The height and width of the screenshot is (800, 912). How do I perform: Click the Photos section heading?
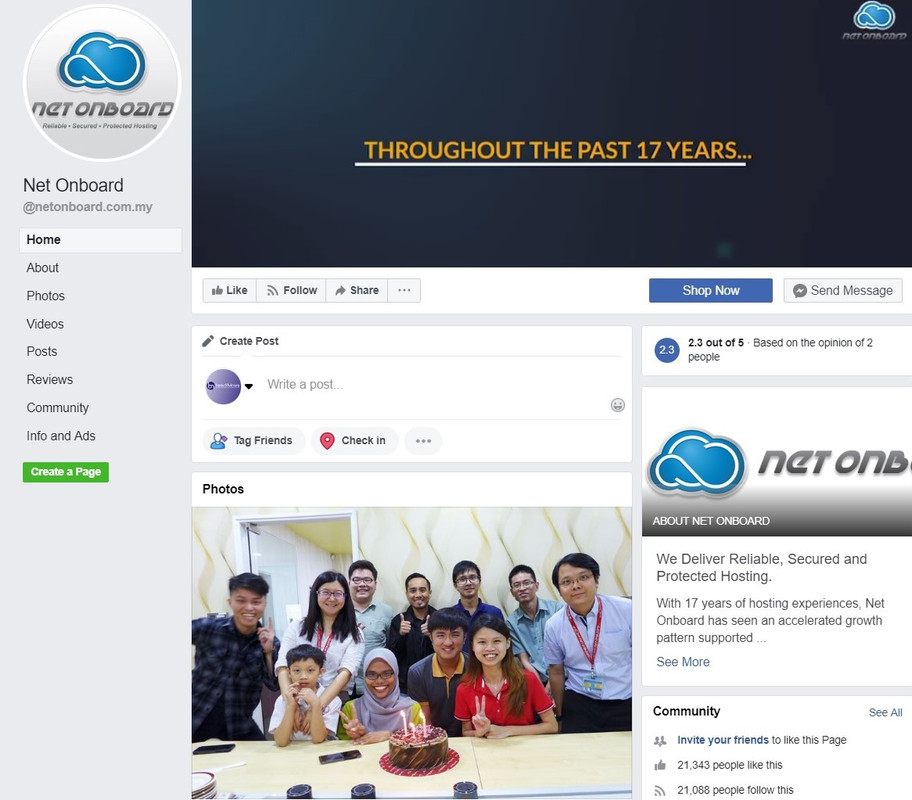223,489
